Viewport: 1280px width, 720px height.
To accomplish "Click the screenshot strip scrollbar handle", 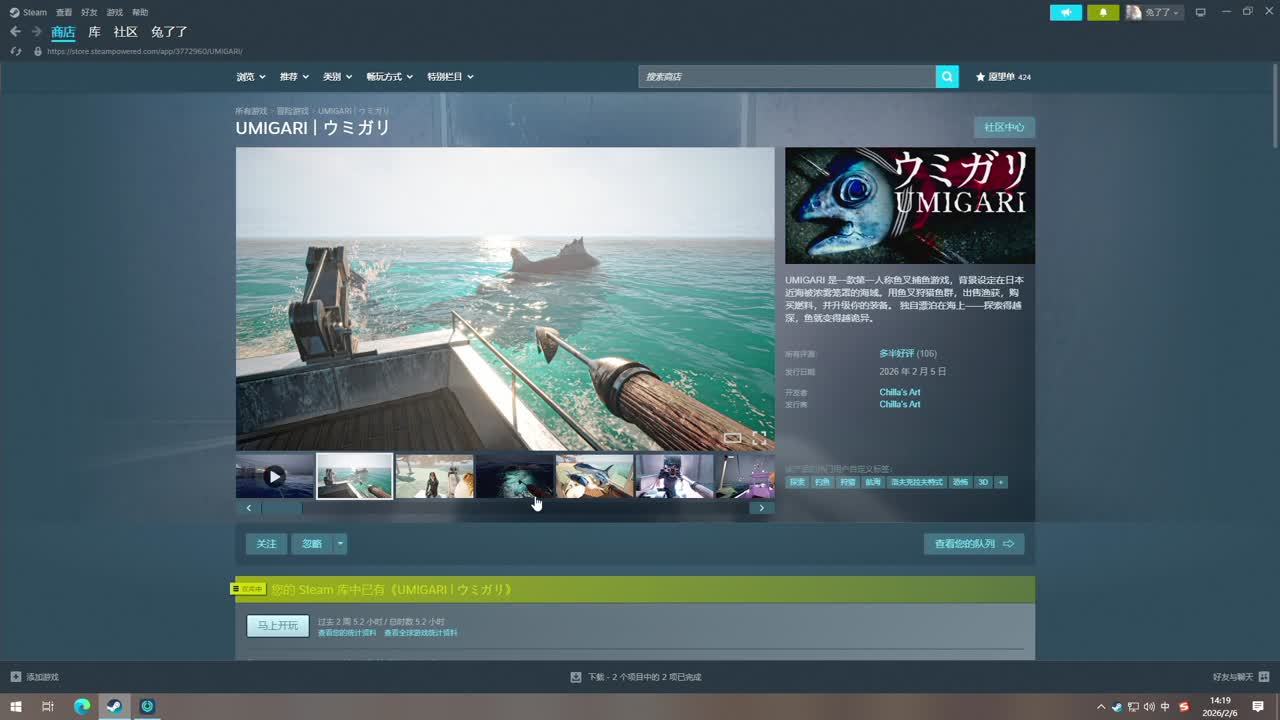I will pos(281,508).
